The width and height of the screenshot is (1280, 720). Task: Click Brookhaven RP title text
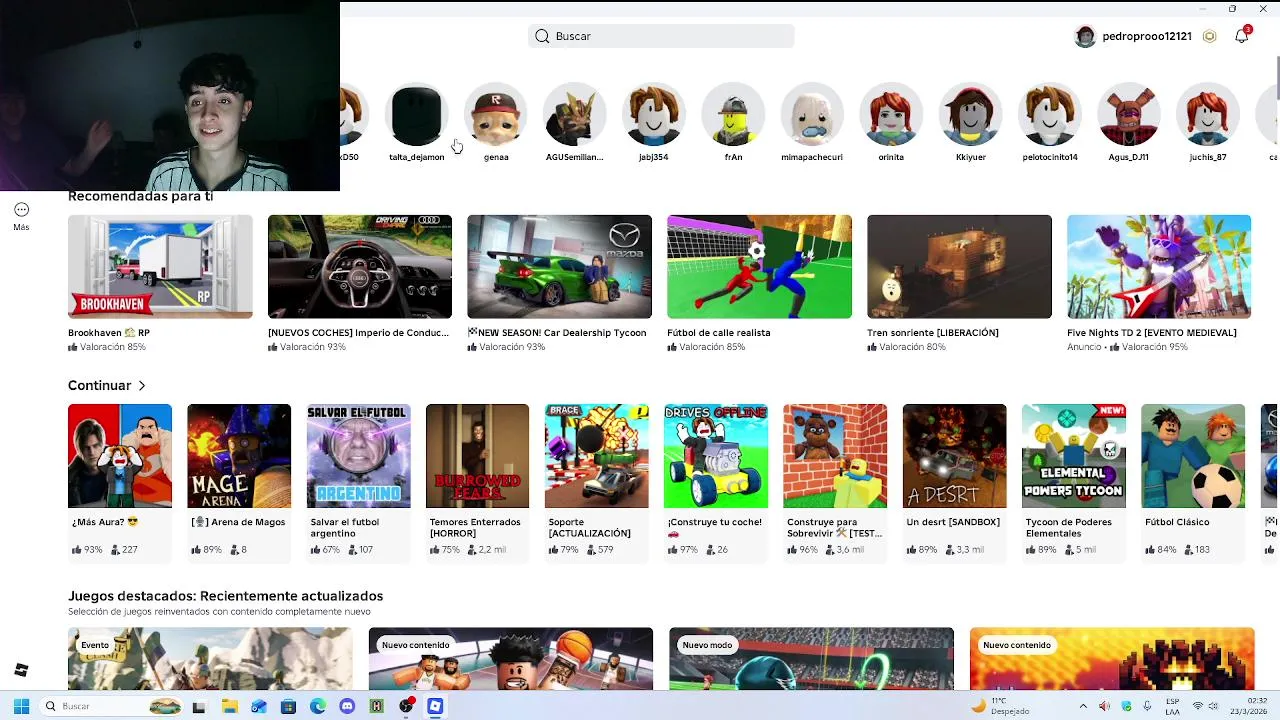tap(109, 333)
